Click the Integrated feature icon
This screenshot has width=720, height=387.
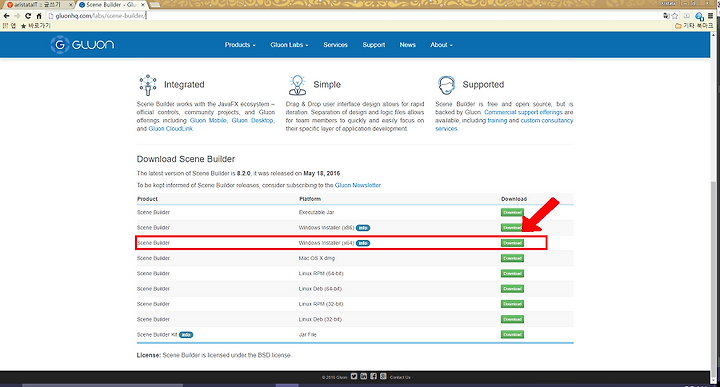click(148, 85)
